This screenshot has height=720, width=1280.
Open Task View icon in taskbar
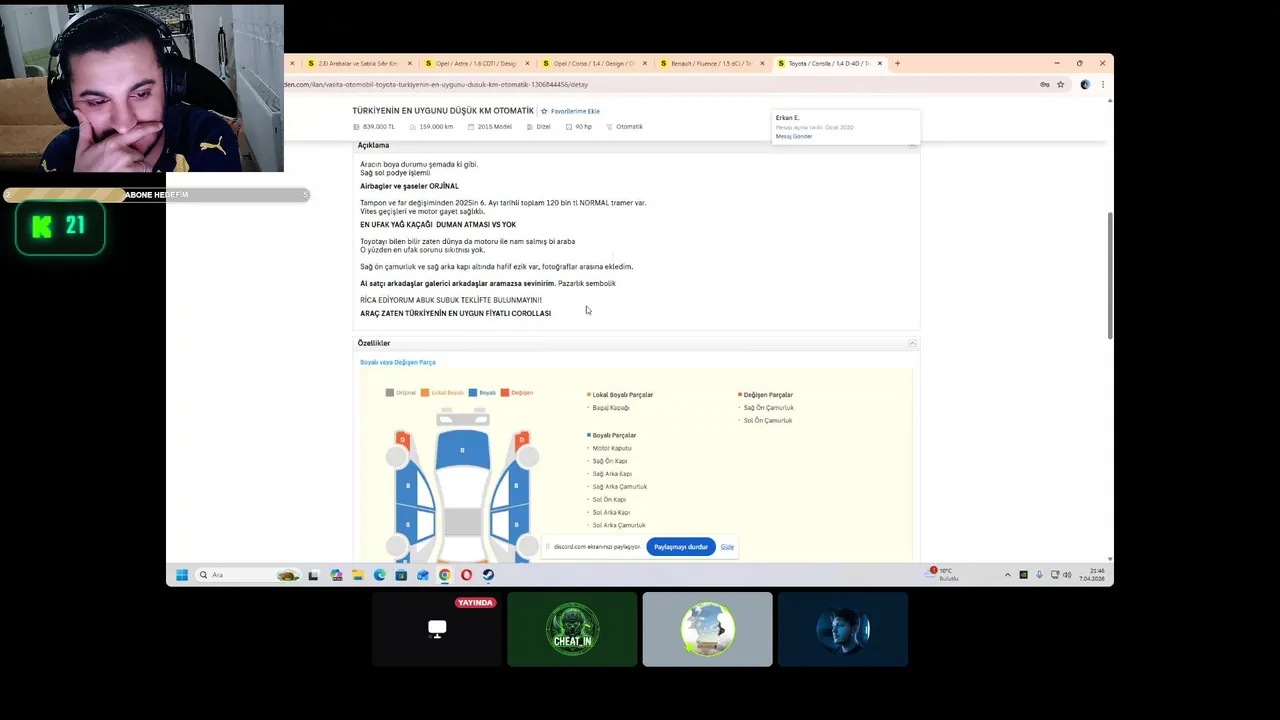313,575
